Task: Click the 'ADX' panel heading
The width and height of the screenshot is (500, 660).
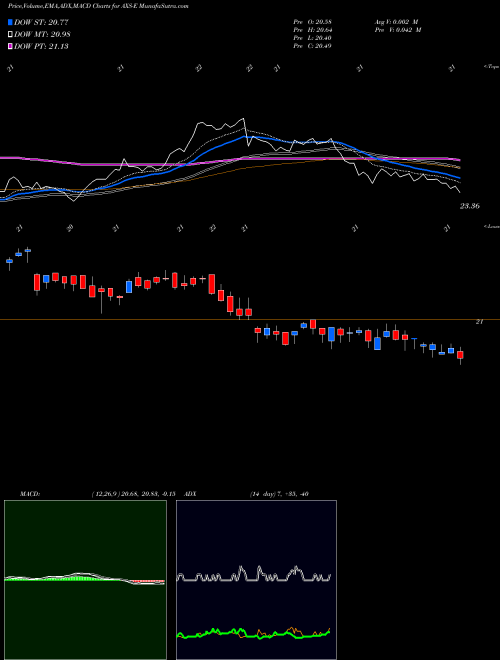Action: click(x=191, y=494)
